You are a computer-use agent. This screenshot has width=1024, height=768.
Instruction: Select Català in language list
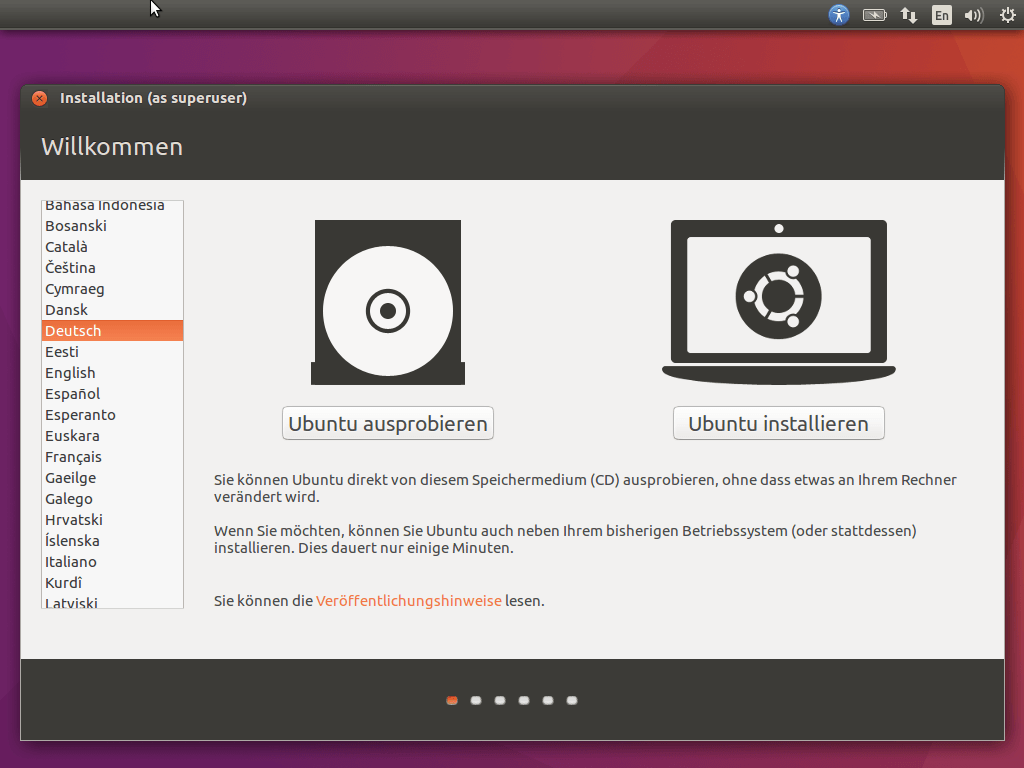[112, 247]
